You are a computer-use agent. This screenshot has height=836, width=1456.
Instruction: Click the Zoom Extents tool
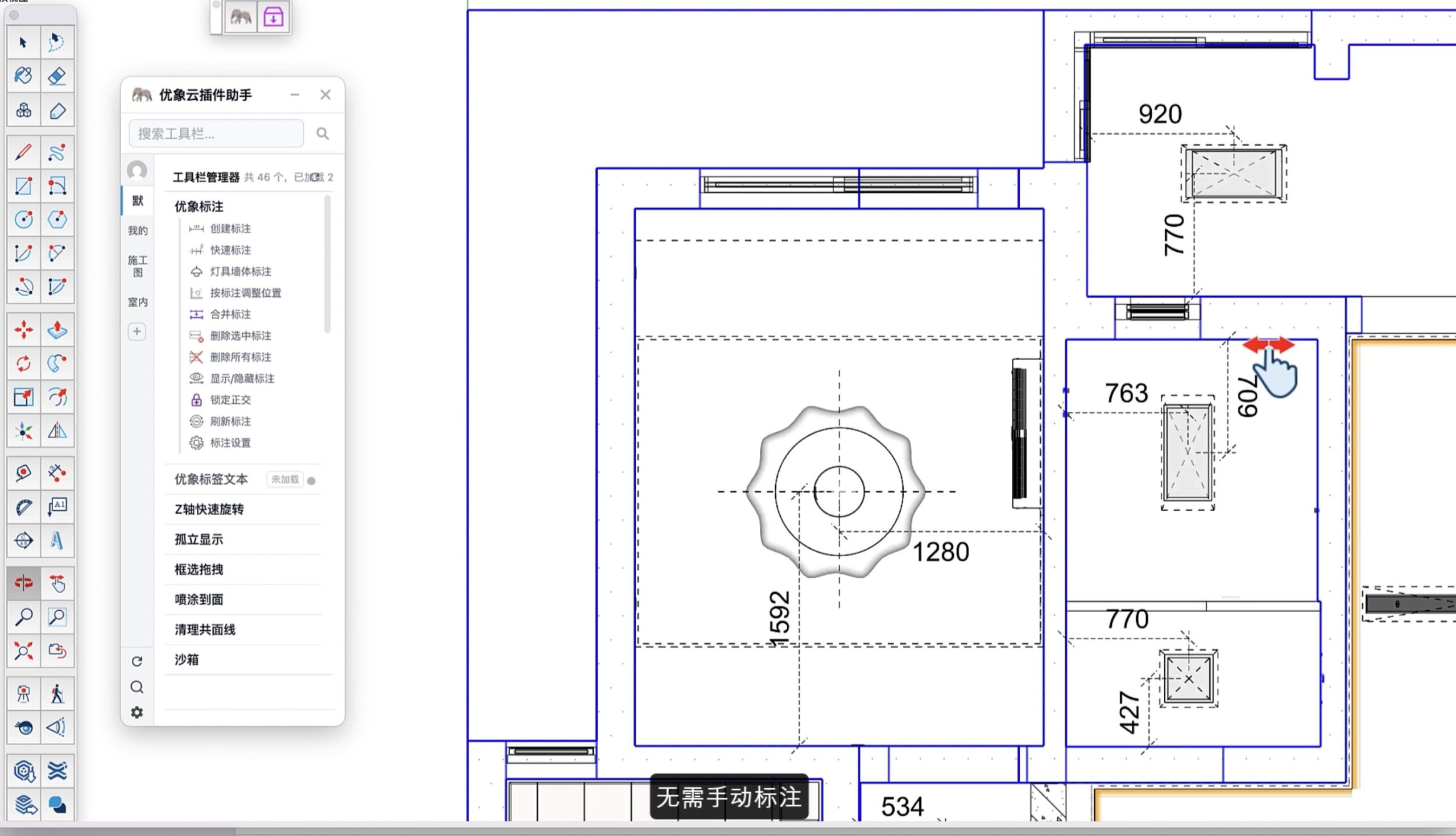(x=23, y=651)
